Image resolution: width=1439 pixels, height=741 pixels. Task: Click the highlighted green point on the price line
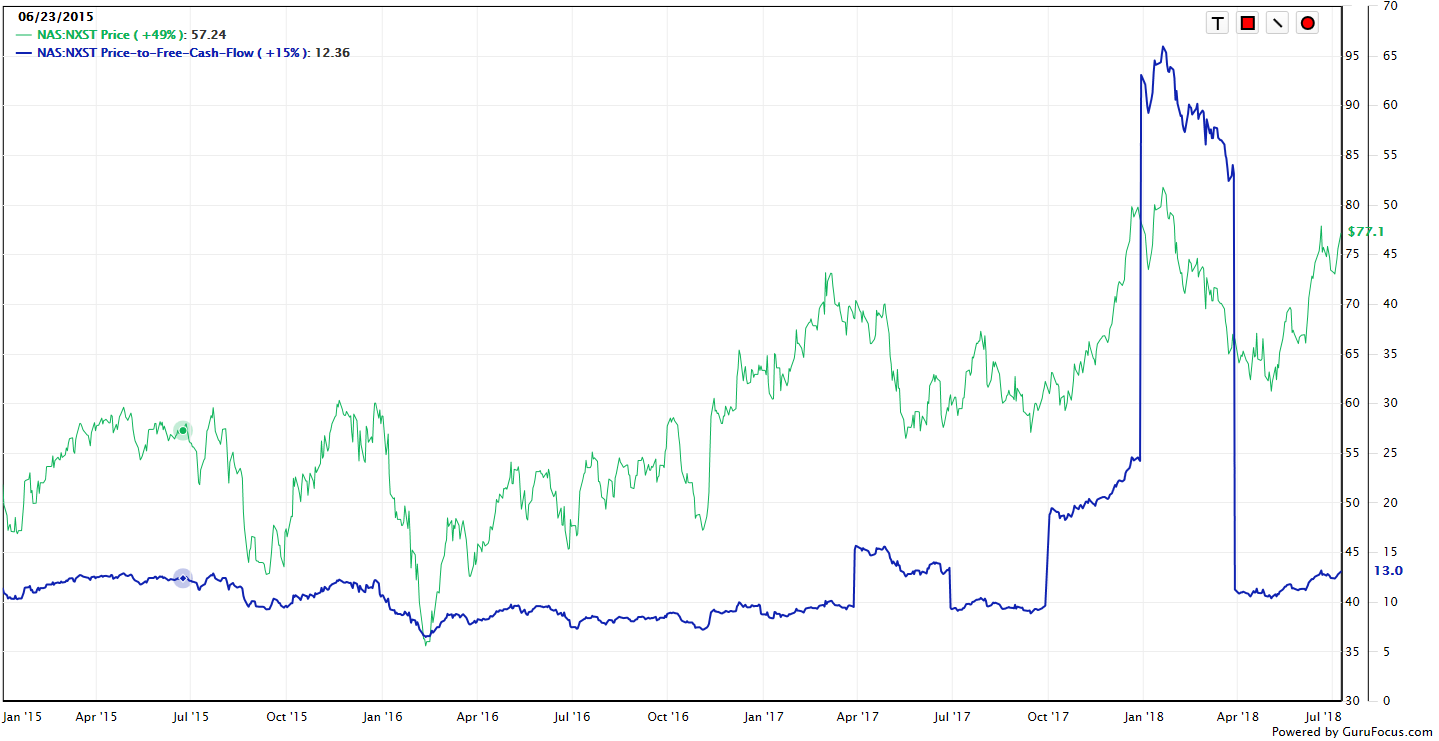(182, 431)
